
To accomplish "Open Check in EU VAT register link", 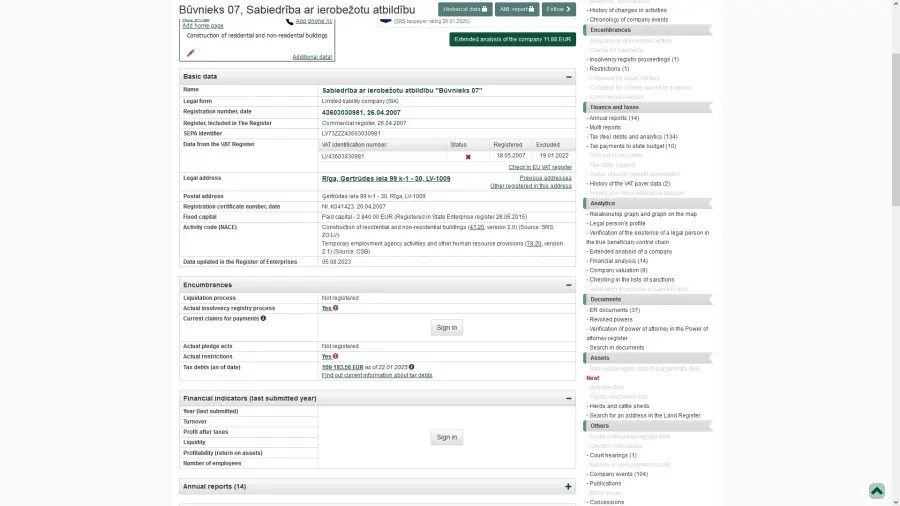I will coord(540,168).
